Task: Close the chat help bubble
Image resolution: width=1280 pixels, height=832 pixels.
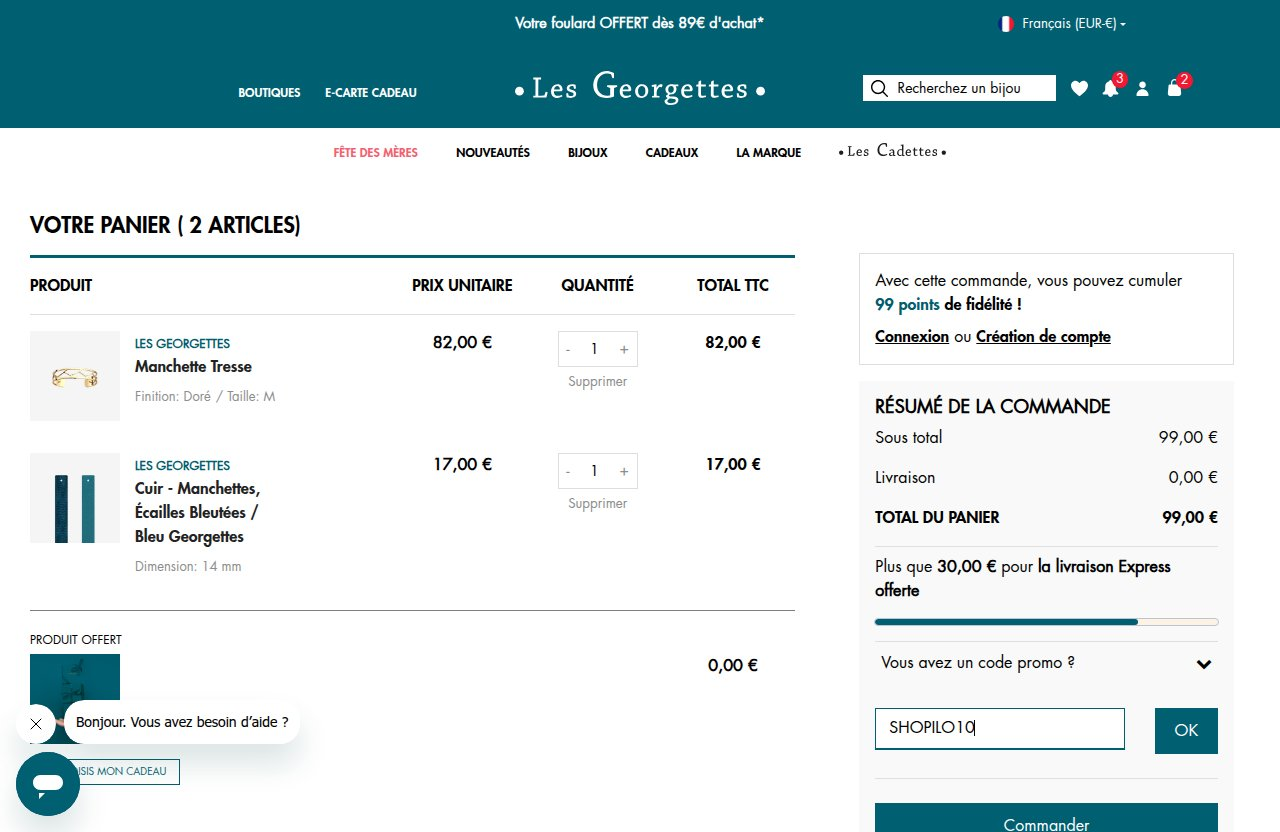Action: [x=36, y=723]
